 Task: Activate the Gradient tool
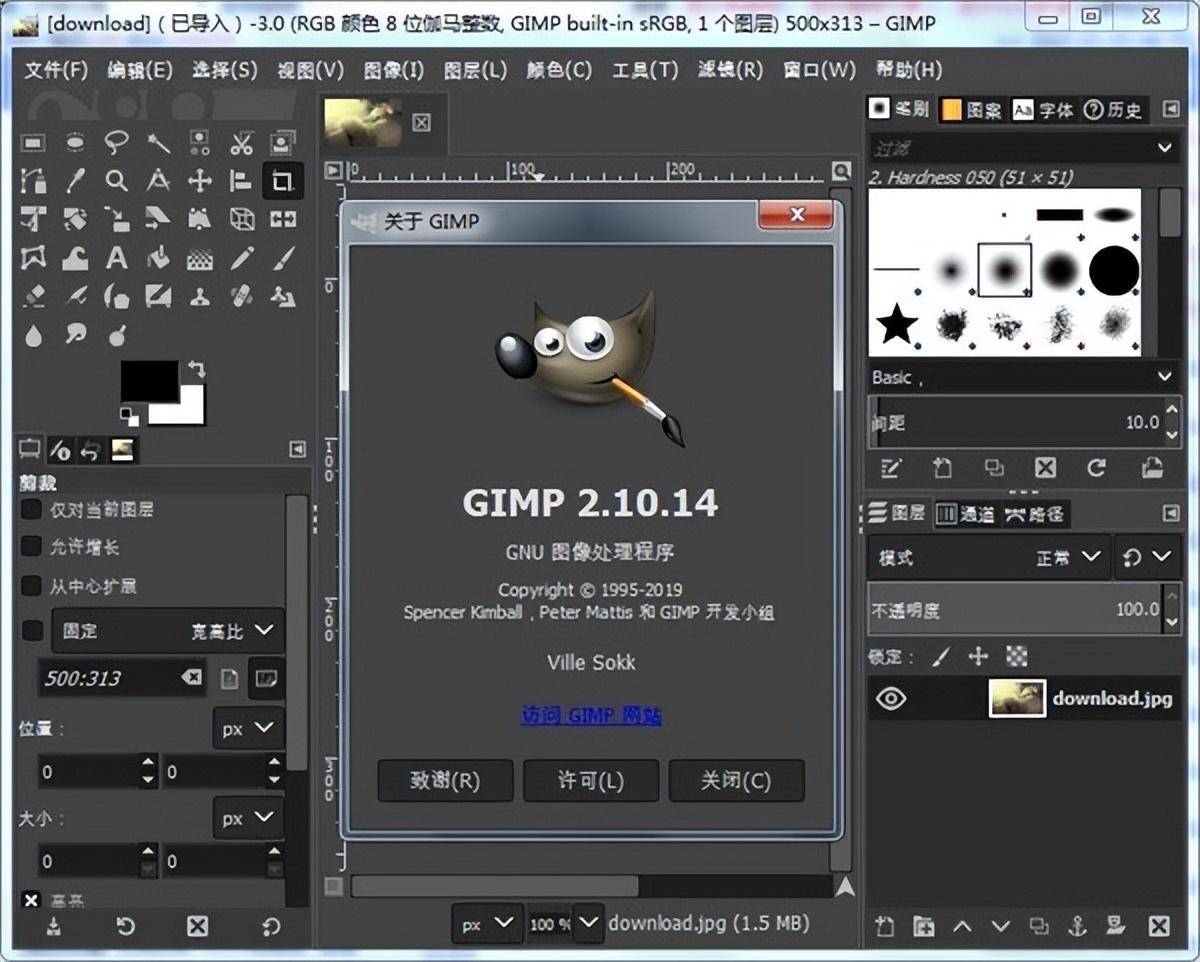click(x=200, y=258)
